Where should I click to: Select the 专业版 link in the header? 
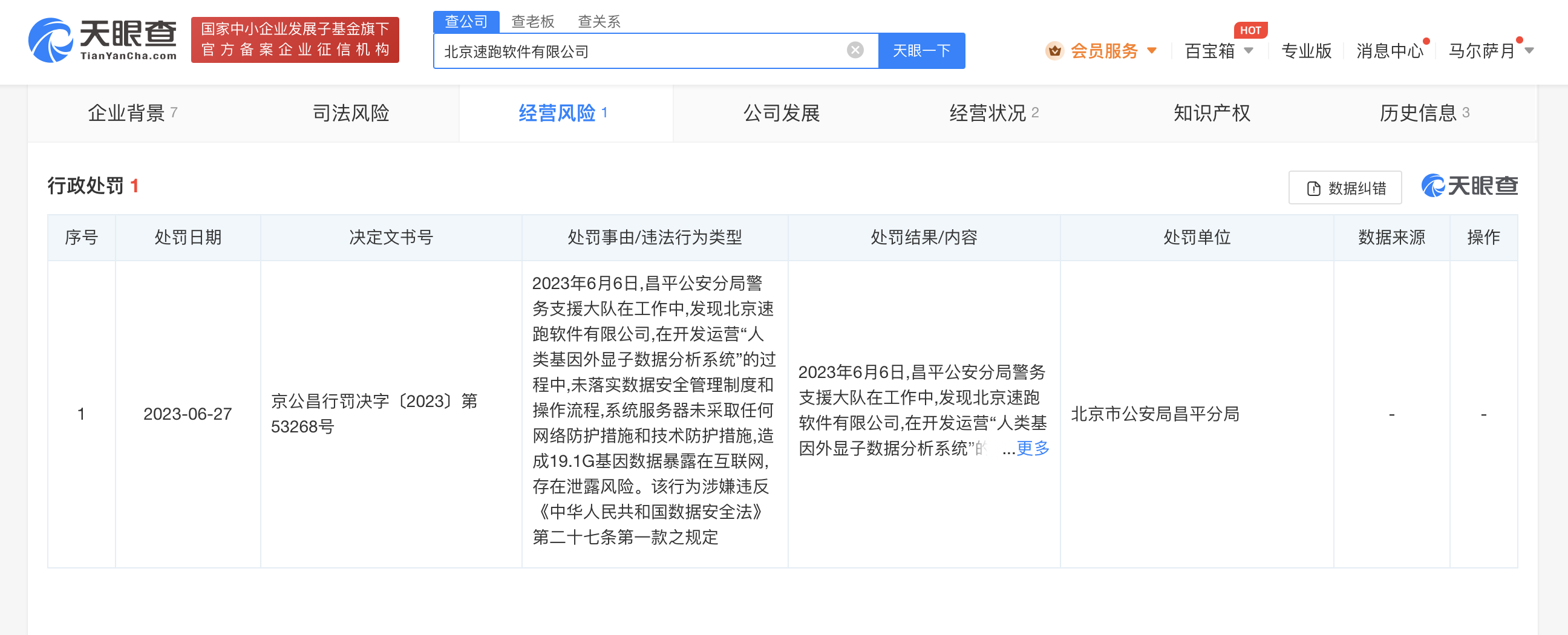[x=1305, y=51]
